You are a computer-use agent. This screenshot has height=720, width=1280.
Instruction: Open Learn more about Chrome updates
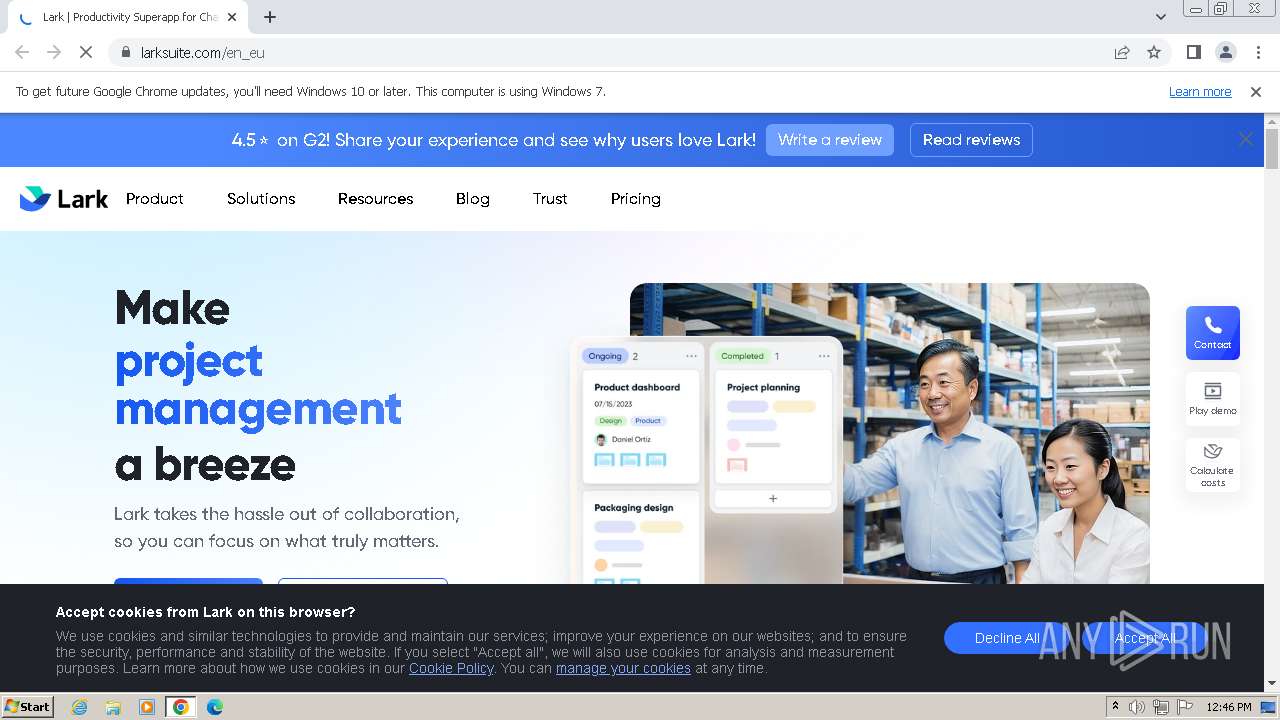pos(1200,92)
